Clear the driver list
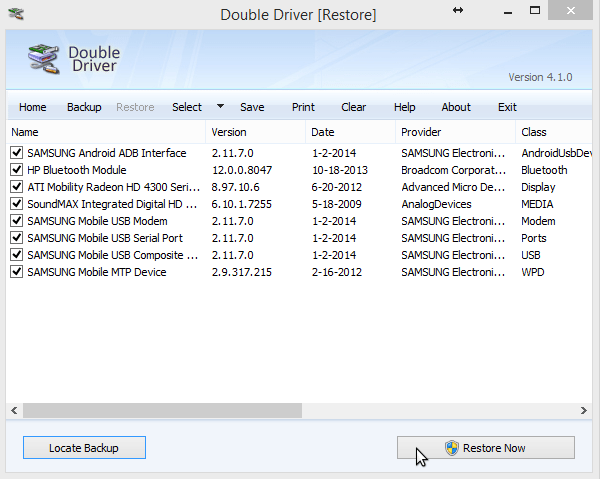Screen dimensions: 600x479 tap(353, 107)
